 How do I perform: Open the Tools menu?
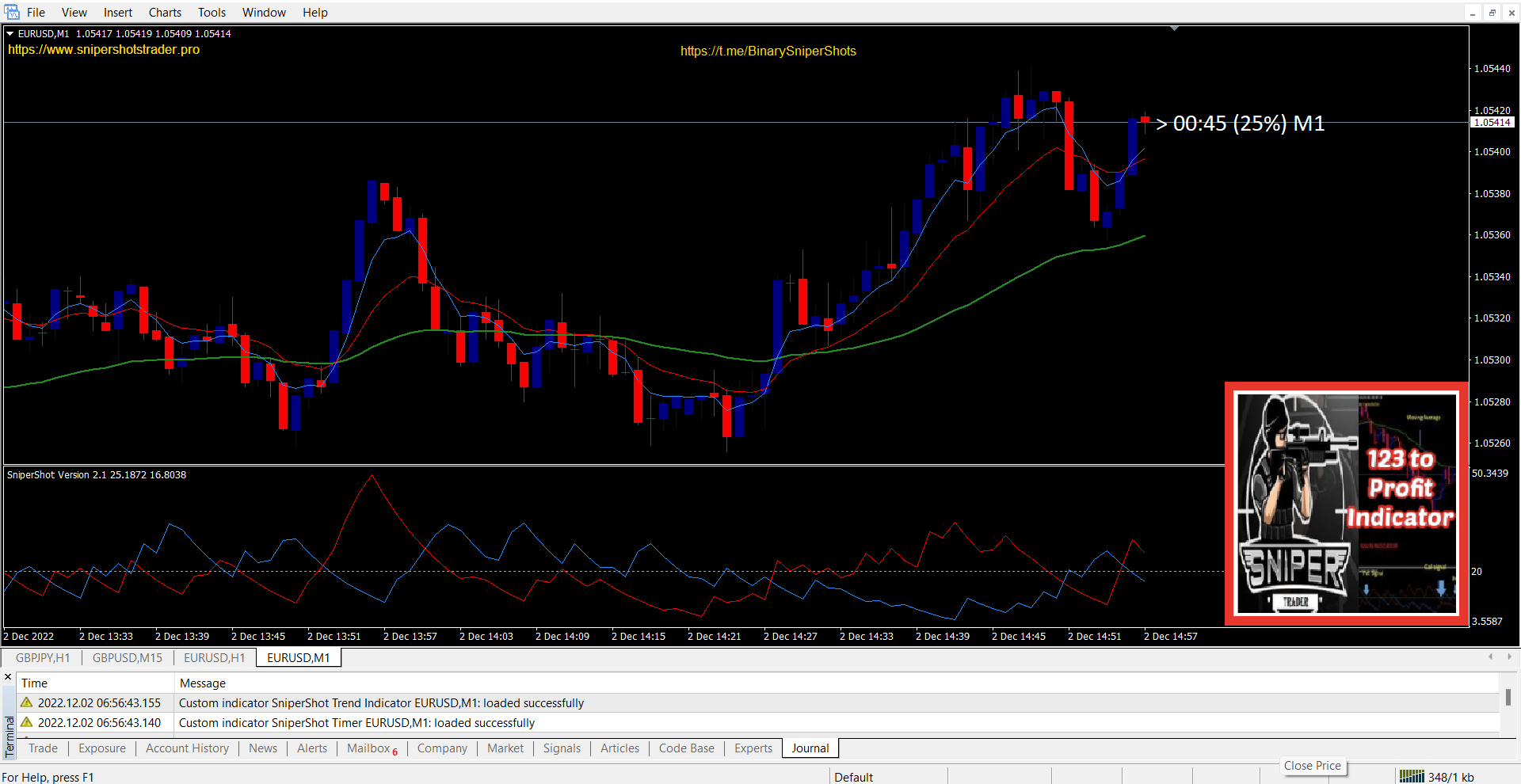coord(212,13)
